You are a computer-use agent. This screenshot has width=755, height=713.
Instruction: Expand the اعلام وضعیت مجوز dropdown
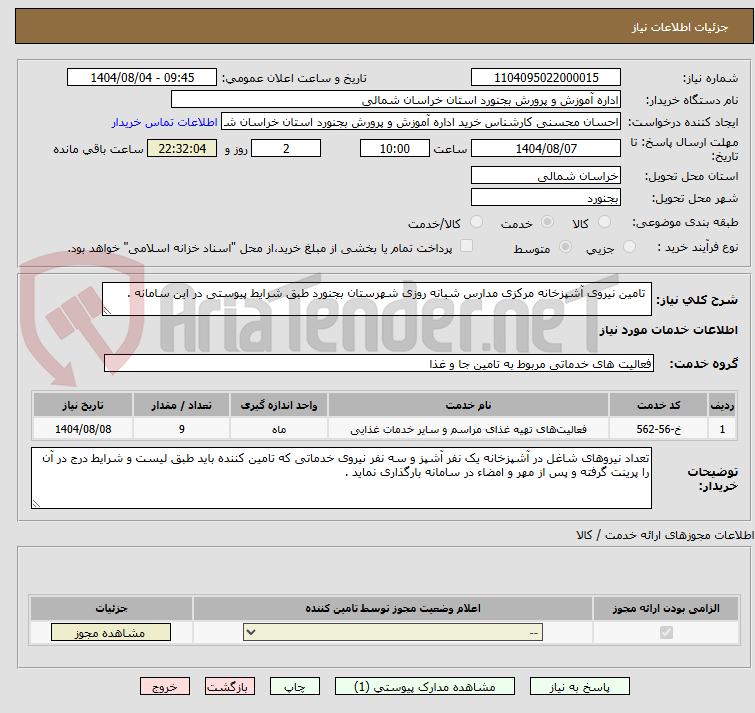393,632
